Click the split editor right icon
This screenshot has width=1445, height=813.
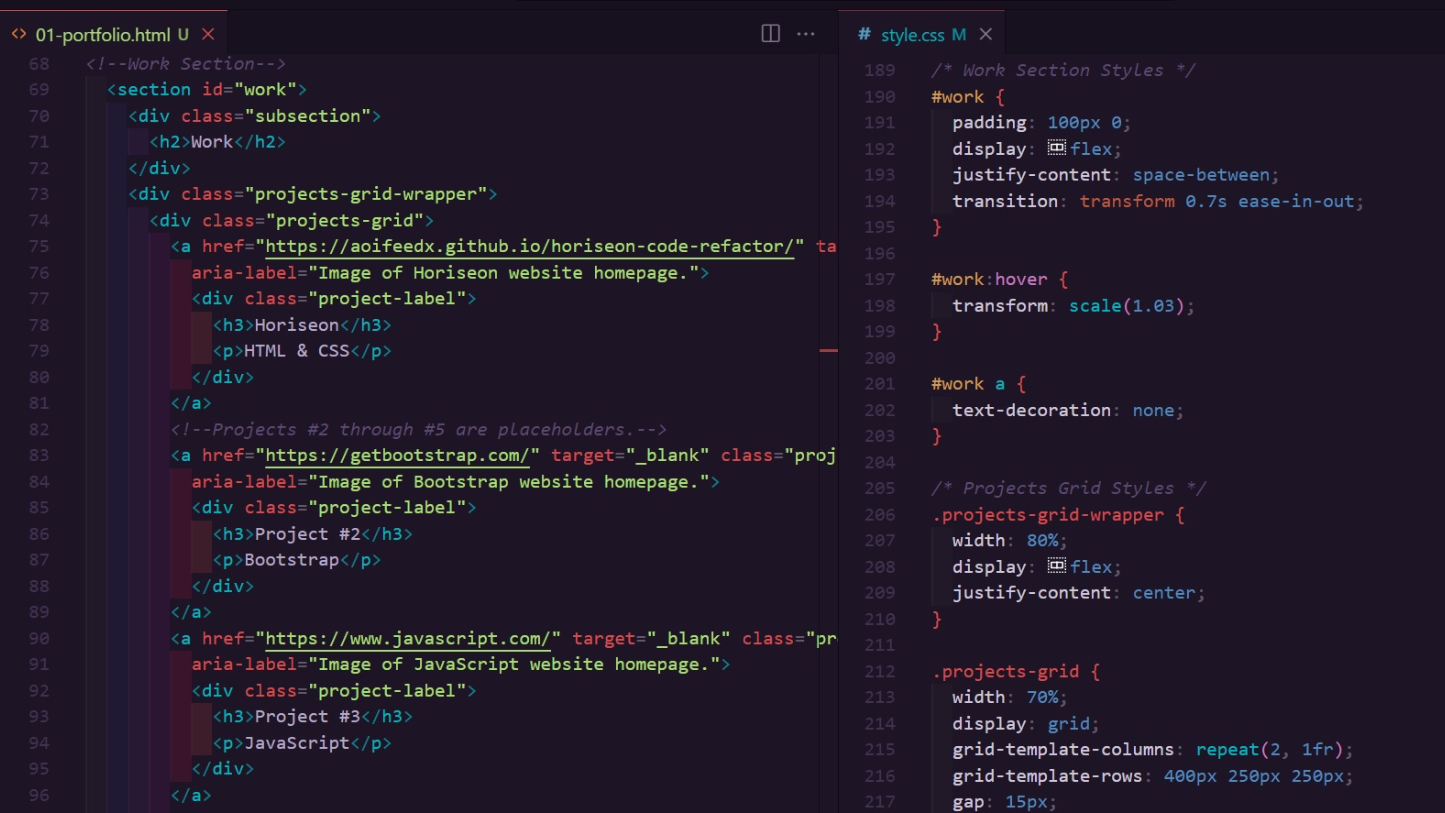(x=770, y=34)
